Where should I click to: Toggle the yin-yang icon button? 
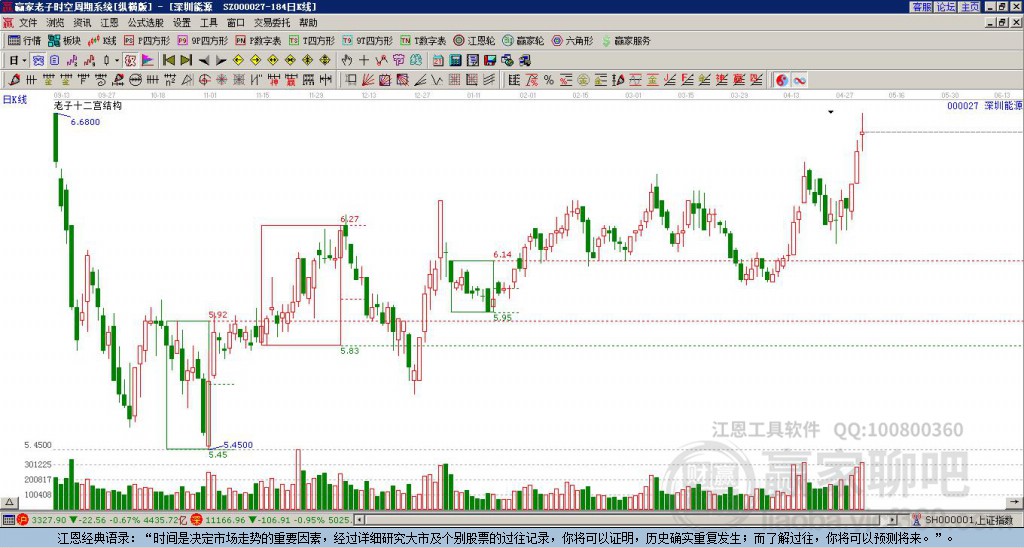tap(781, 80)
